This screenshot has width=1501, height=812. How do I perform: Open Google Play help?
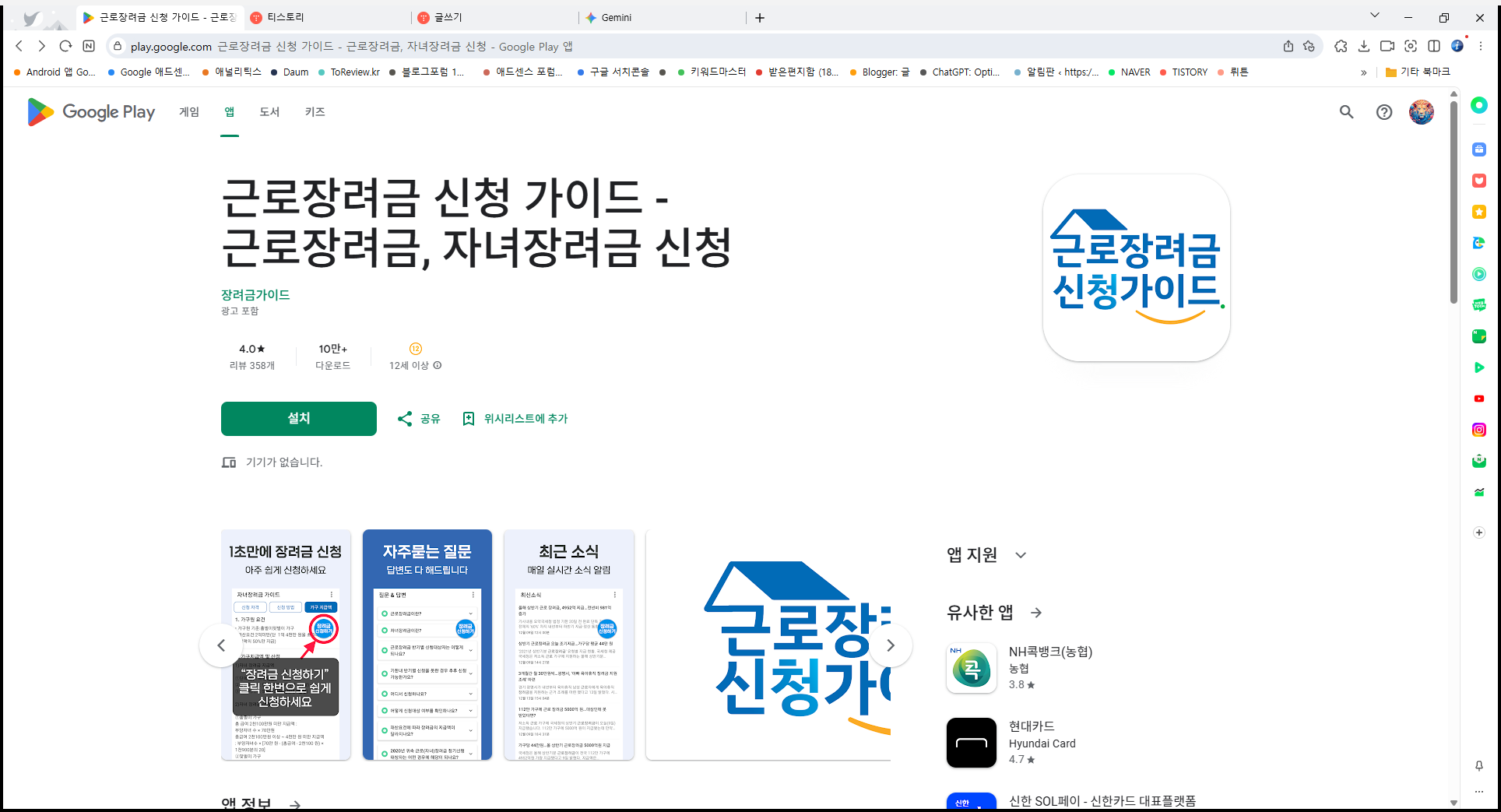pos(1384,112)
